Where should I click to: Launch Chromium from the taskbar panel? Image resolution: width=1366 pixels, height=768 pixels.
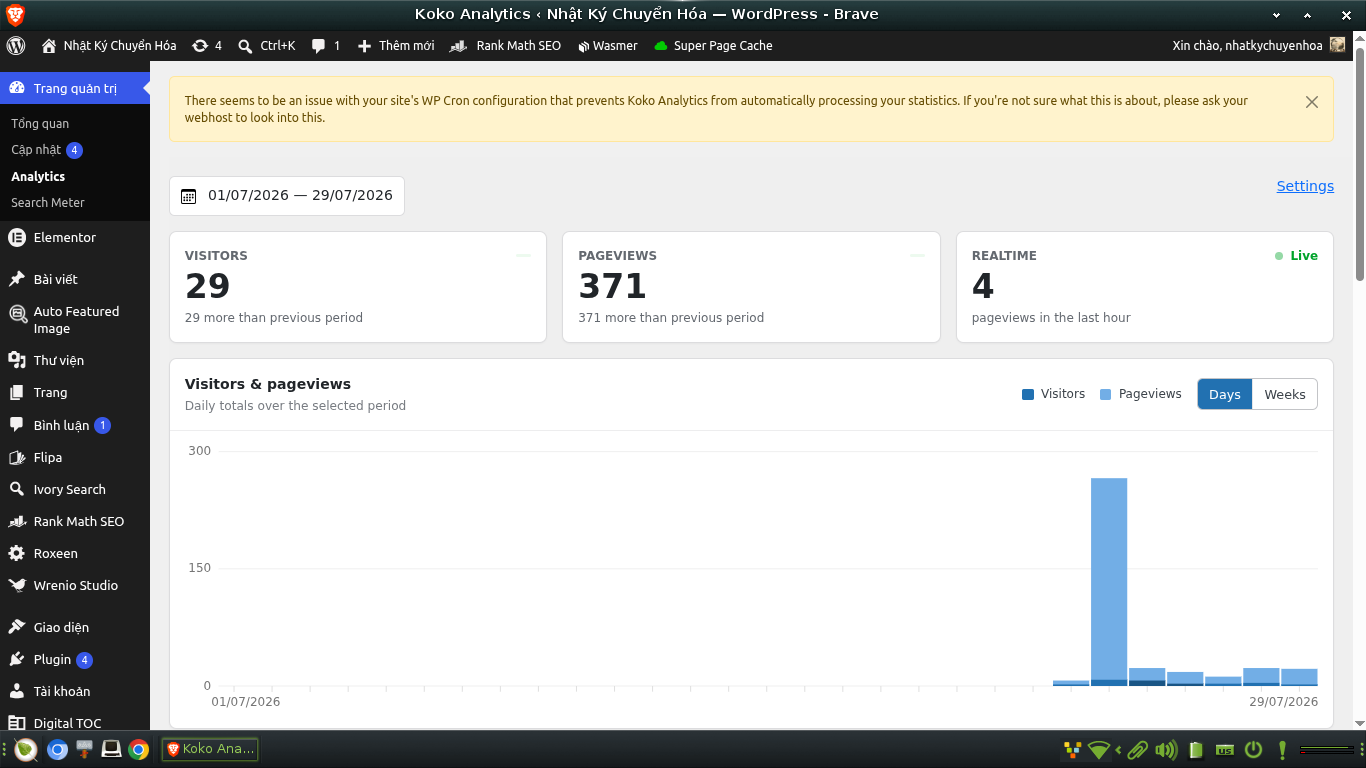(x=57, y=749)
